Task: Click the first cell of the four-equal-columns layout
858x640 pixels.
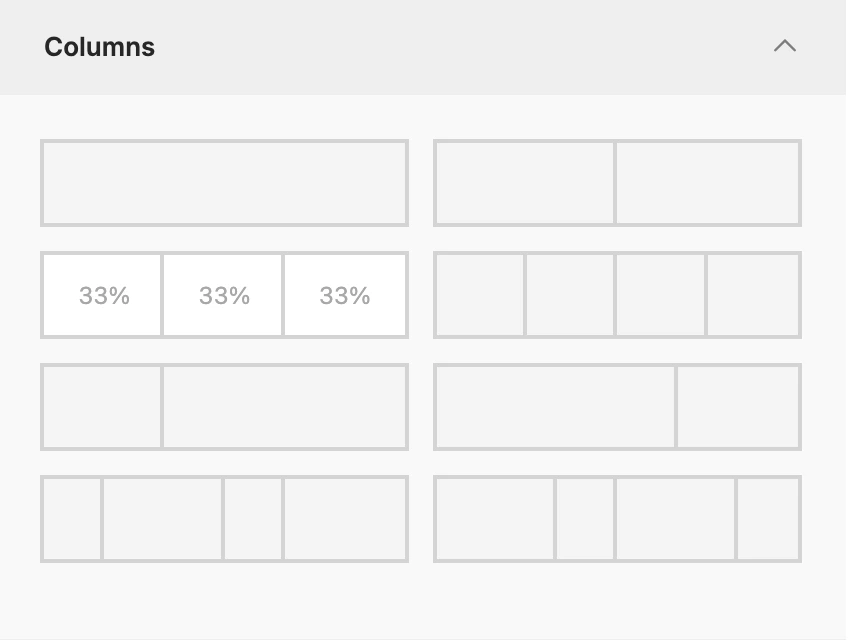Action: coord(480,295)
